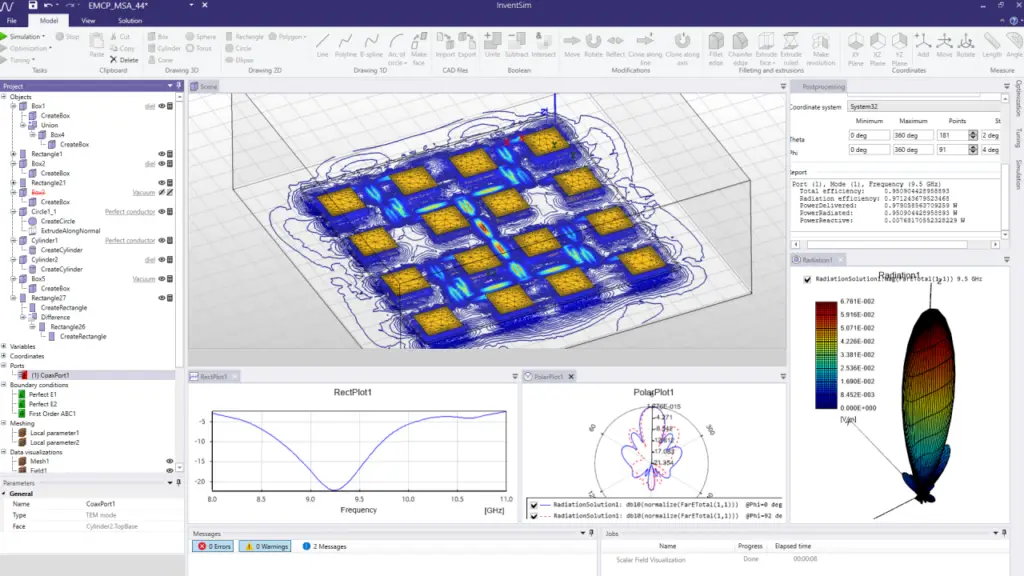
Task: Expand the Variables tree node
Action: (4, 347)
